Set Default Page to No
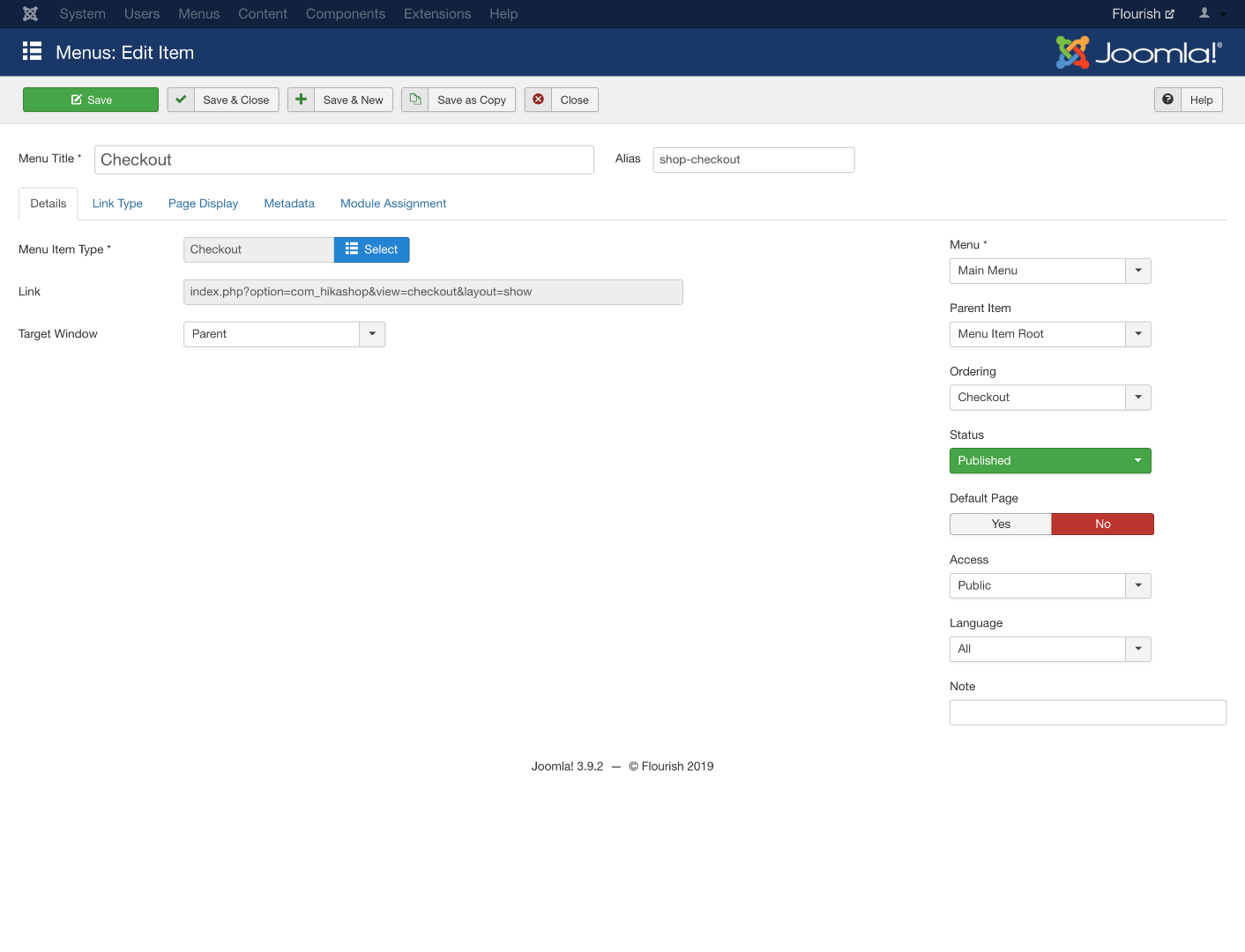The width and height of the screenshot is (1245, 952). pyautogui.click(x=1102, y=524)
